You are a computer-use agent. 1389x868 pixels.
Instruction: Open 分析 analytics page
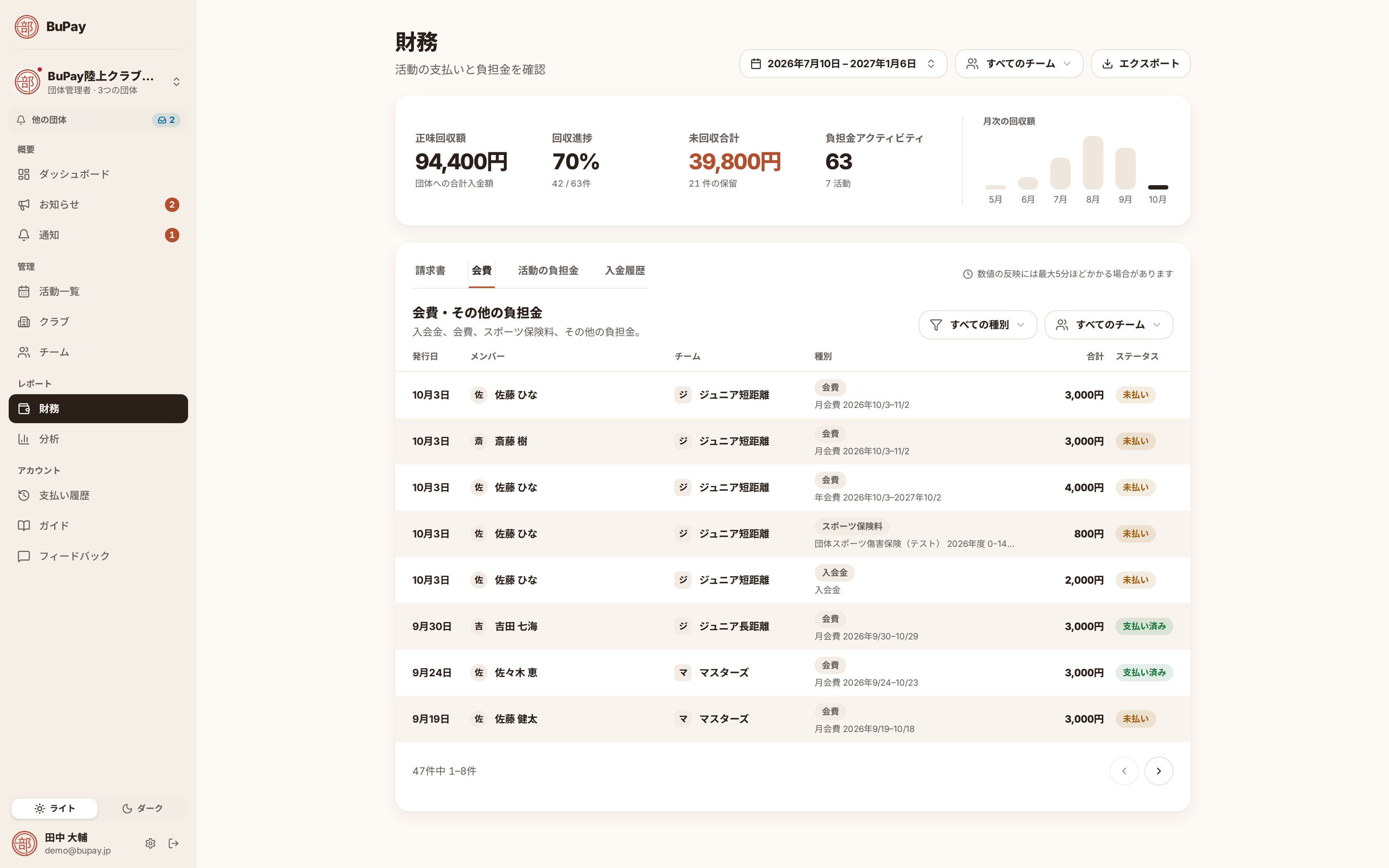(98, 439)
